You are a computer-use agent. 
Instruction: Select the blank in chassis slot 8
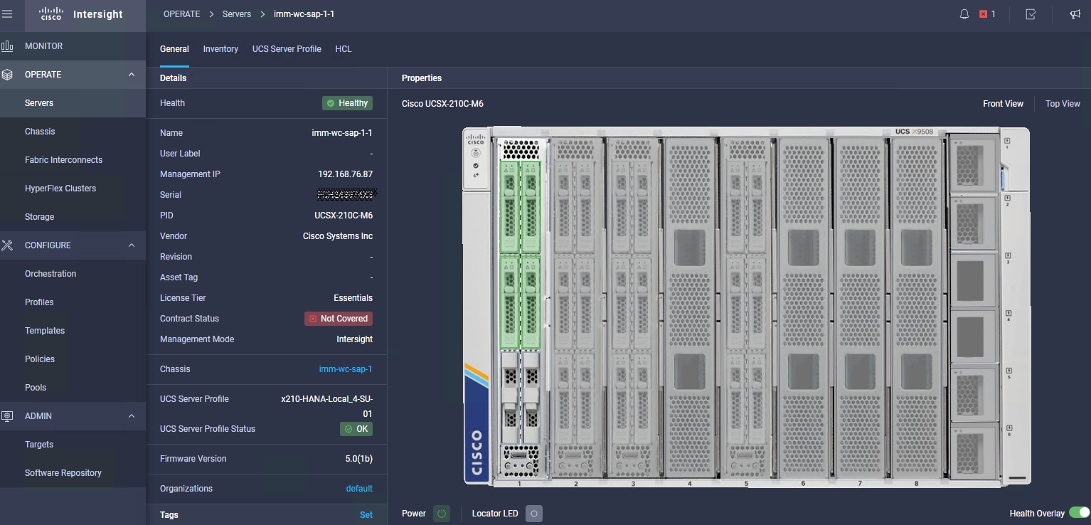pos(916,308)
